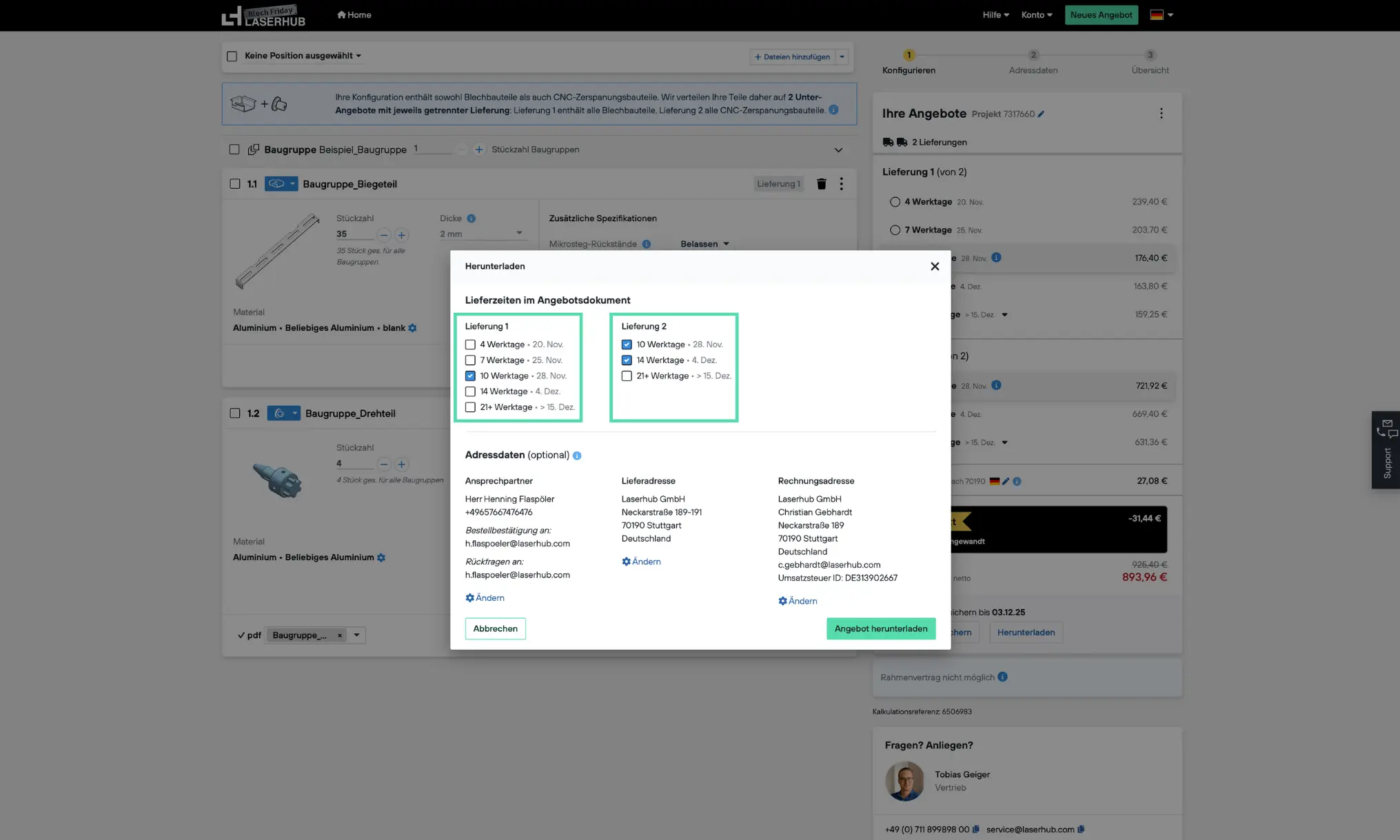
Task: Click the Adressdaten info icon
Action: click(x=577, y=455)
